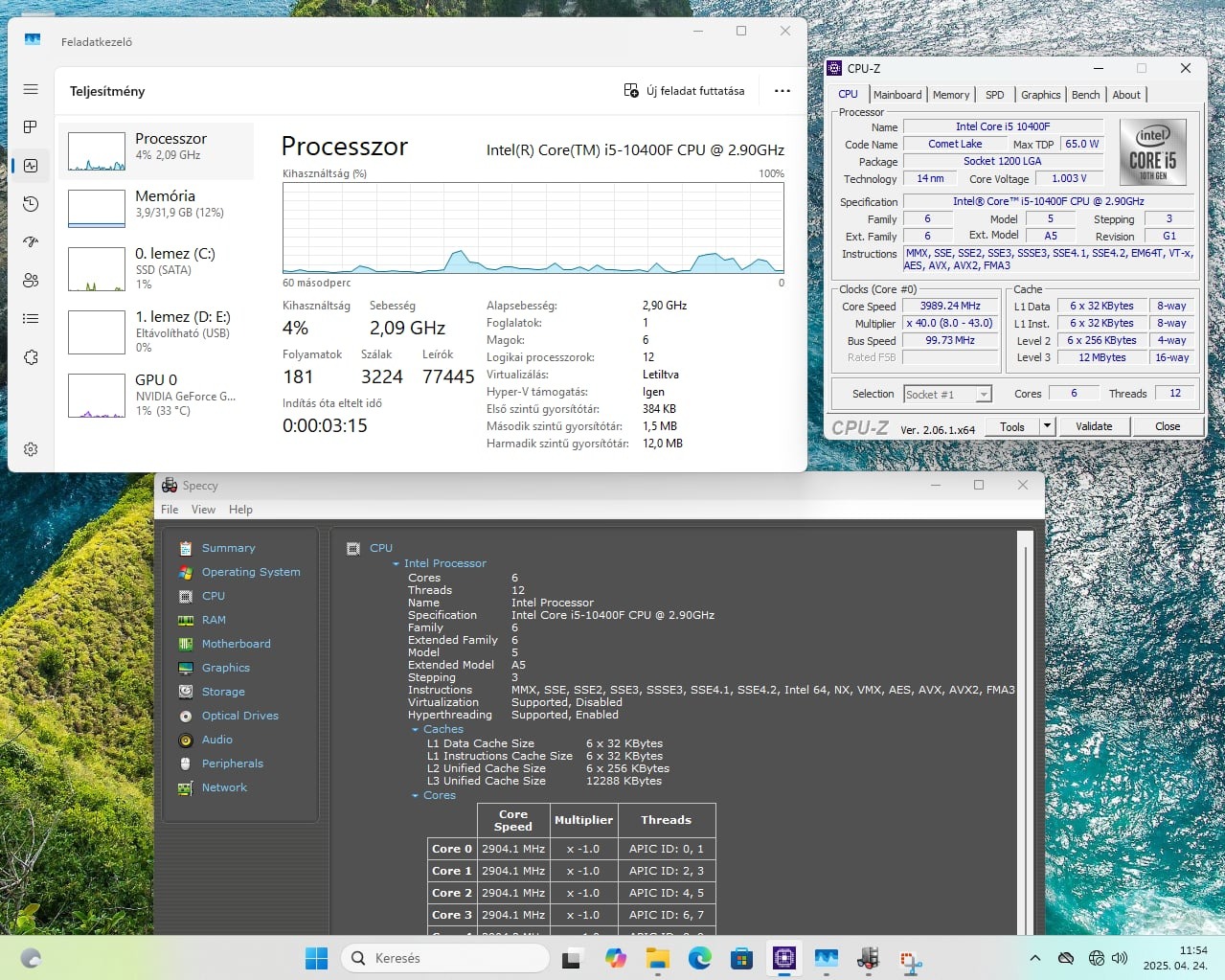The height and width of the screenshot is (980, 1225).
Task: Open volume control in system tray
Action: coord(1120,958)
